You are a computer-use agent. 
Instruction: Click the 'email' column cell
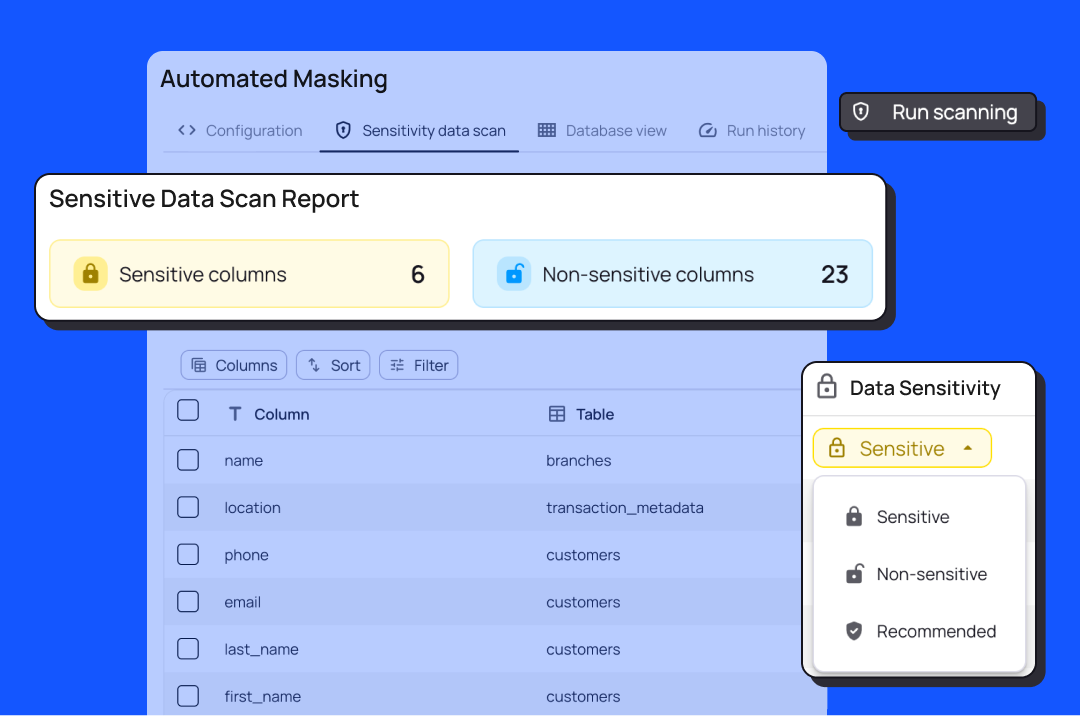pyautogui.click(x=242, y=602)
